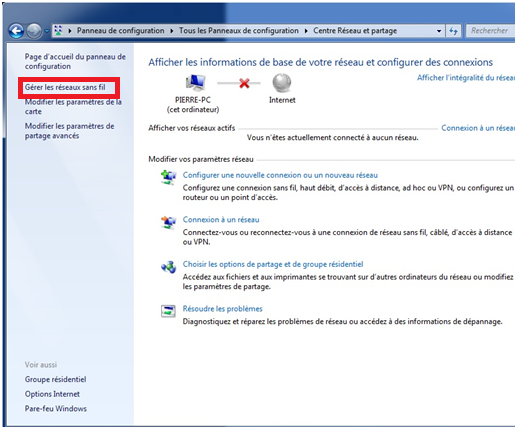Click the red X broken connection icon
The width and height of the screenshot is (515, 427).
(x=244, y=83)
